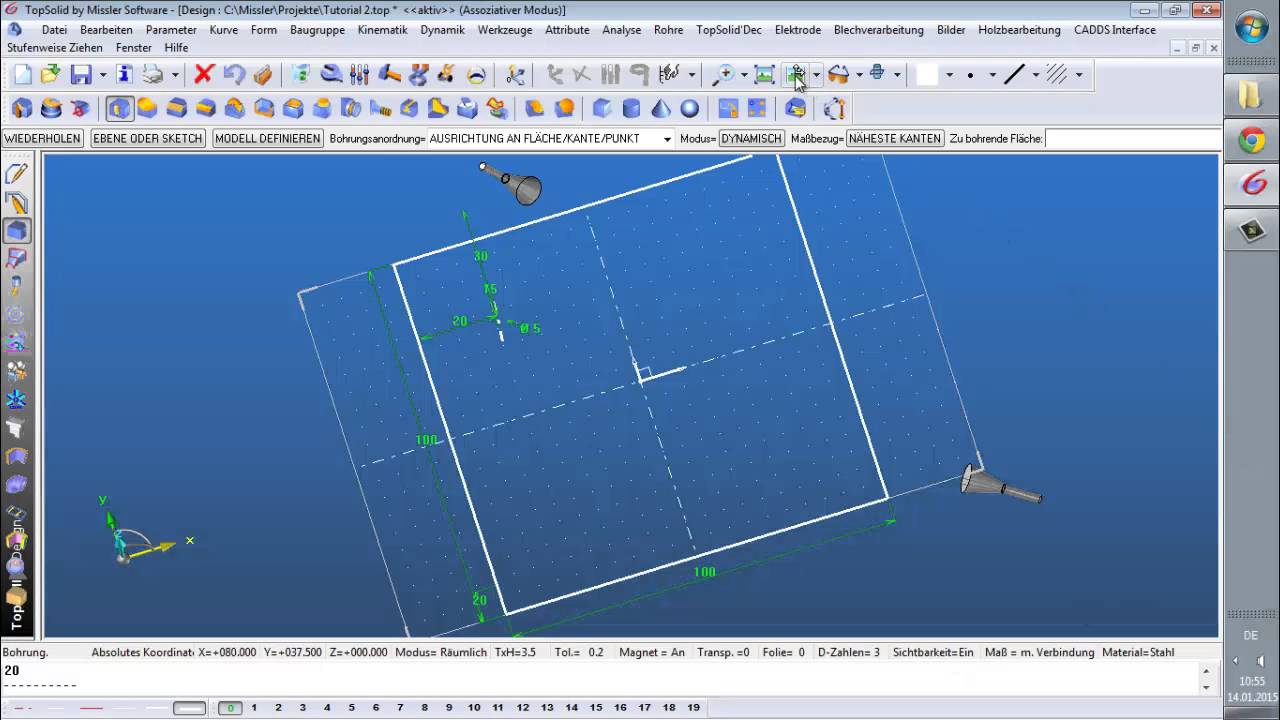This screenshot has height=720, width=1280.
Task: Select the cone shape icon
Action: 661,108
